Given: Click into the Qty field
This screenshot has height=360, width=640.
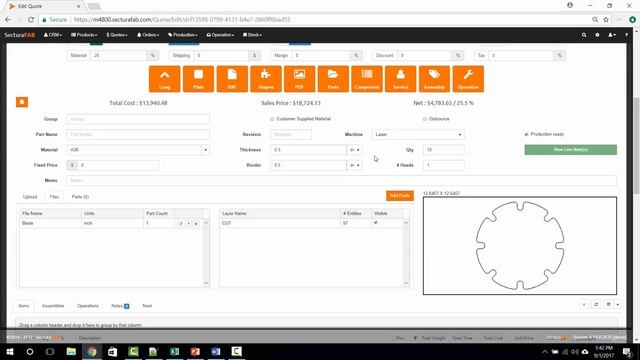Looking at the screenshot, I should [x=444, y=150].
